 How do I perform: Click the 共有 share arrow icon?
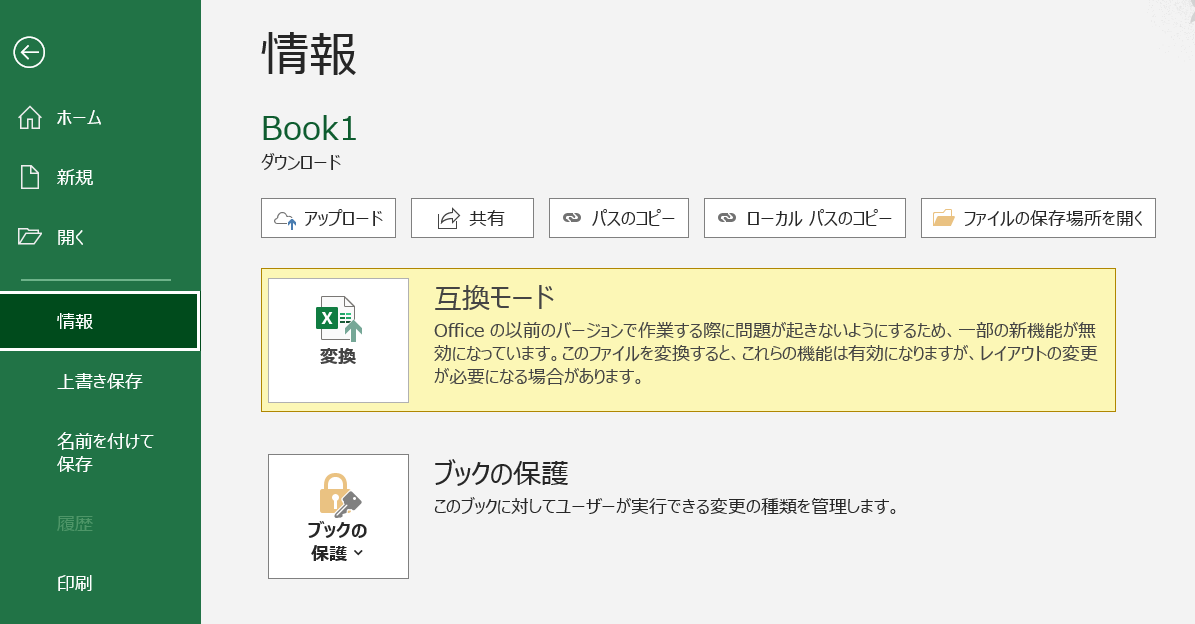coord(448,219)
